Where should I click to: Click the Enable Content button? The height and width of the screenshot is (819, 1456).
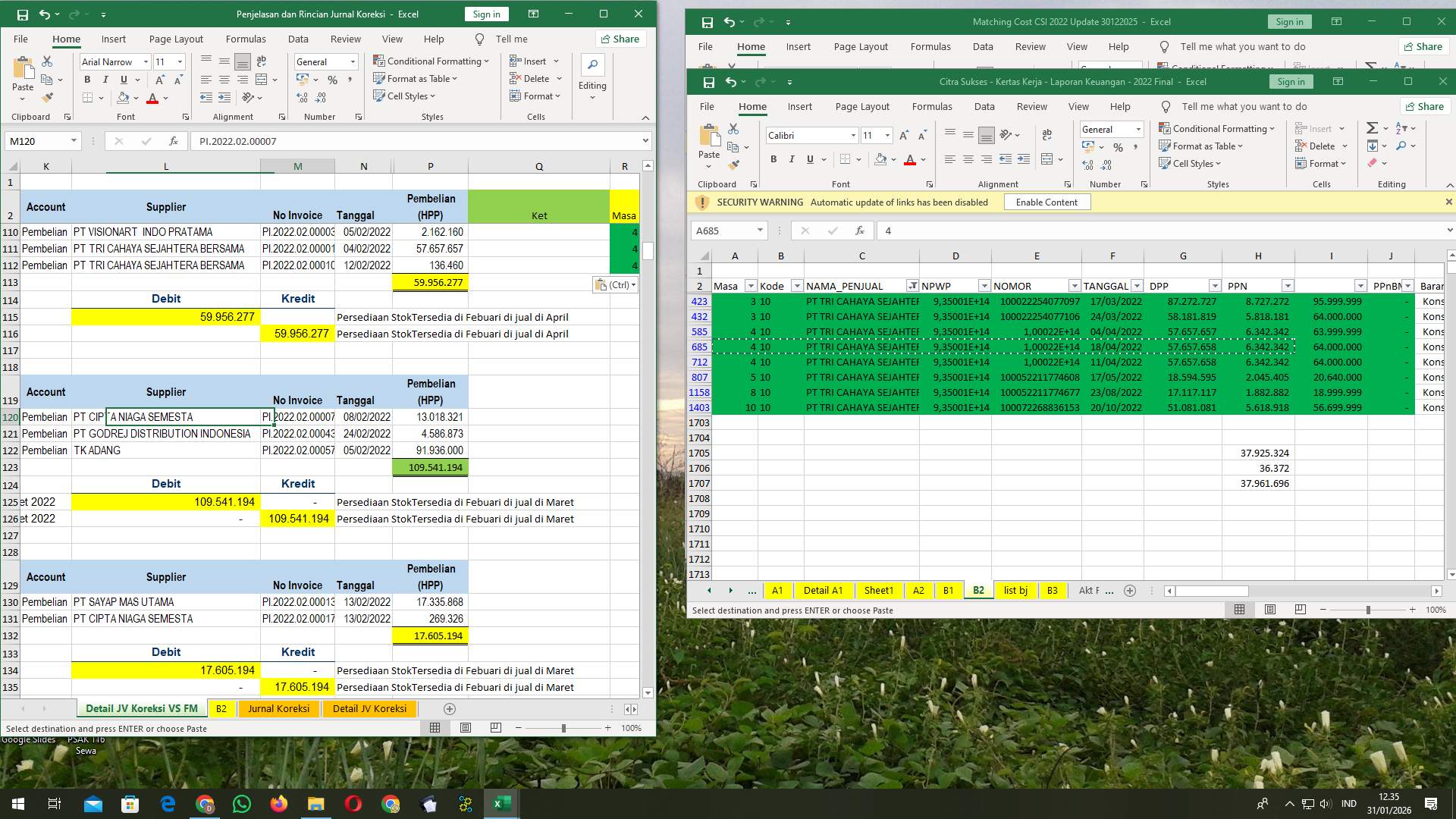tap(1046, 202)
